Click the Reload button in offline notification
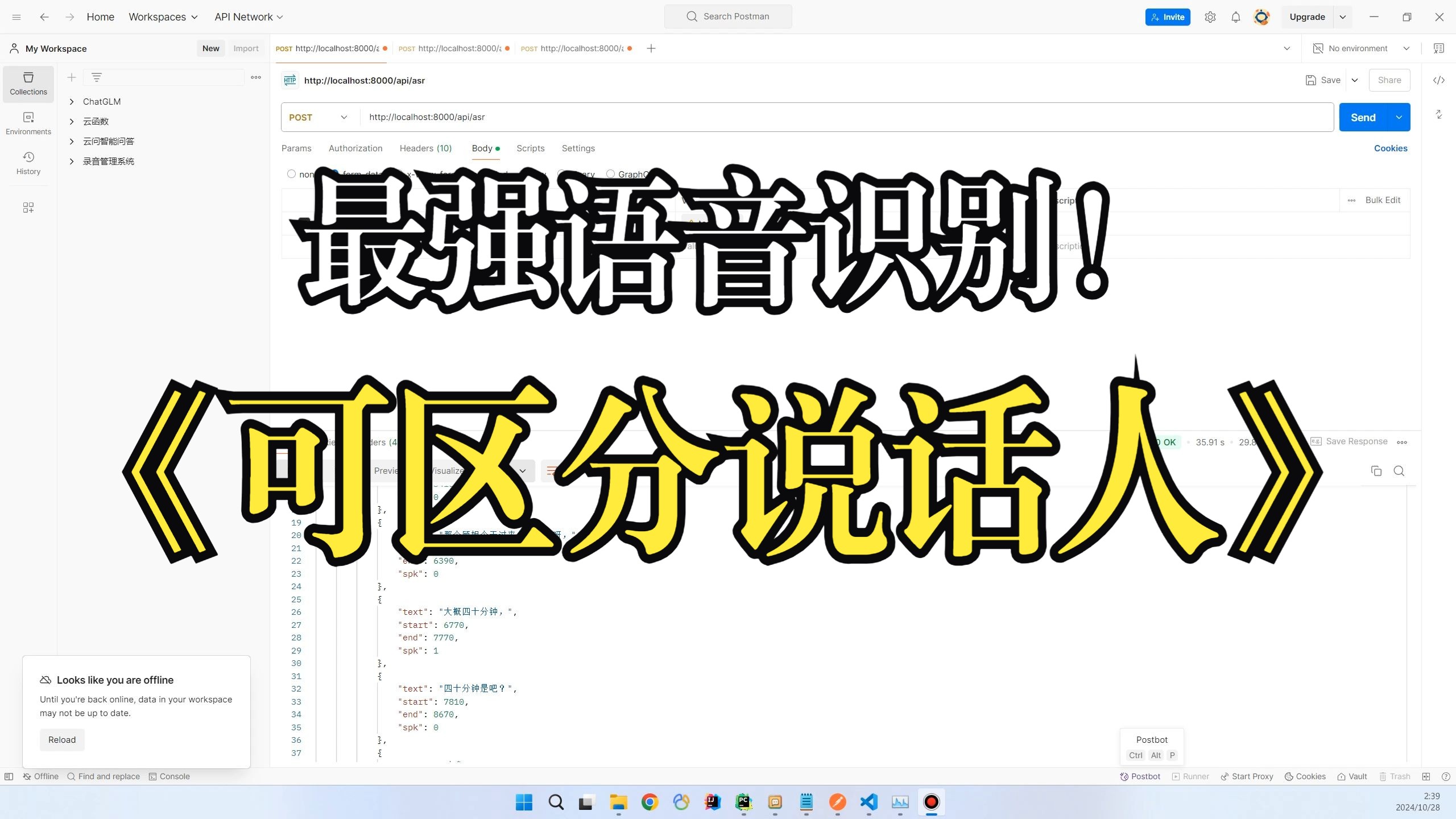Image resolution: width=1456 pixels, height=819 pixels. (x=61, y=739)
